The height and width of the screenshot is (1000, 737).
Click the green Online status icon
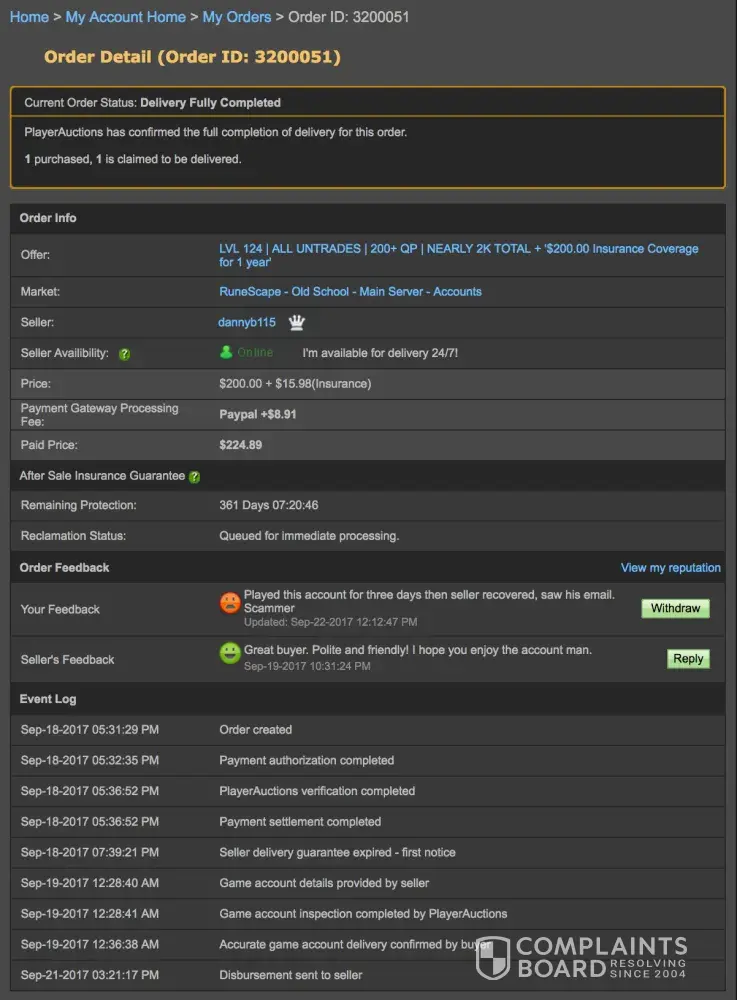[x=227, y=352]
